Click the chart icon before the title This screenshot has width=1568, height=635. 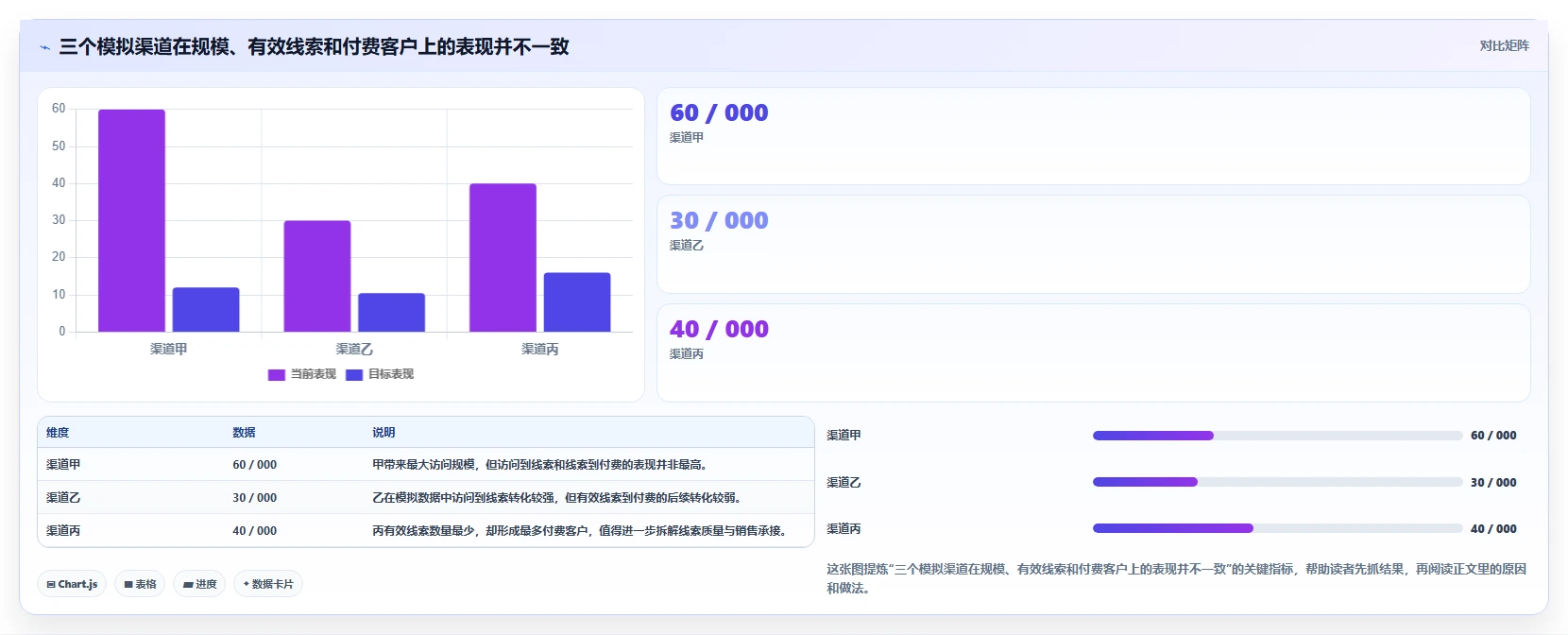pos(44,47)
